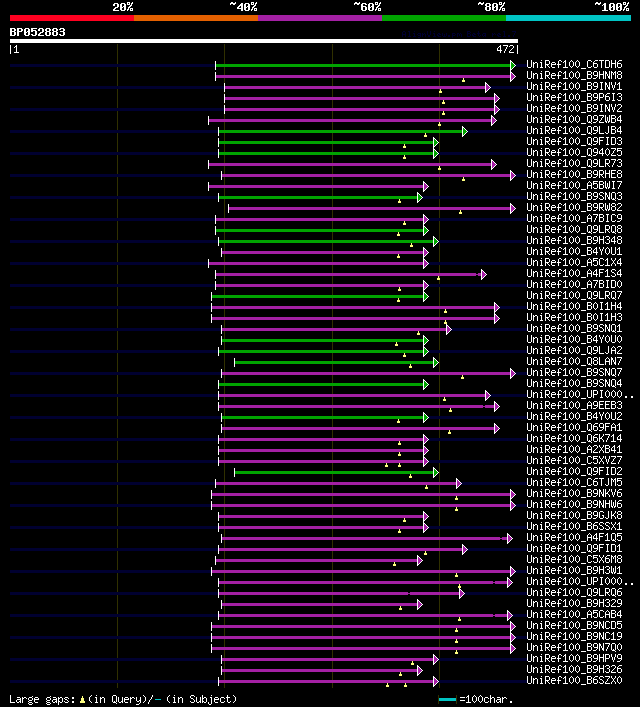The height and width of the screenshot is (707, 640).
Task: Click the UniRef100_A5CAB4 label
Action: click(x=574, y=615)
